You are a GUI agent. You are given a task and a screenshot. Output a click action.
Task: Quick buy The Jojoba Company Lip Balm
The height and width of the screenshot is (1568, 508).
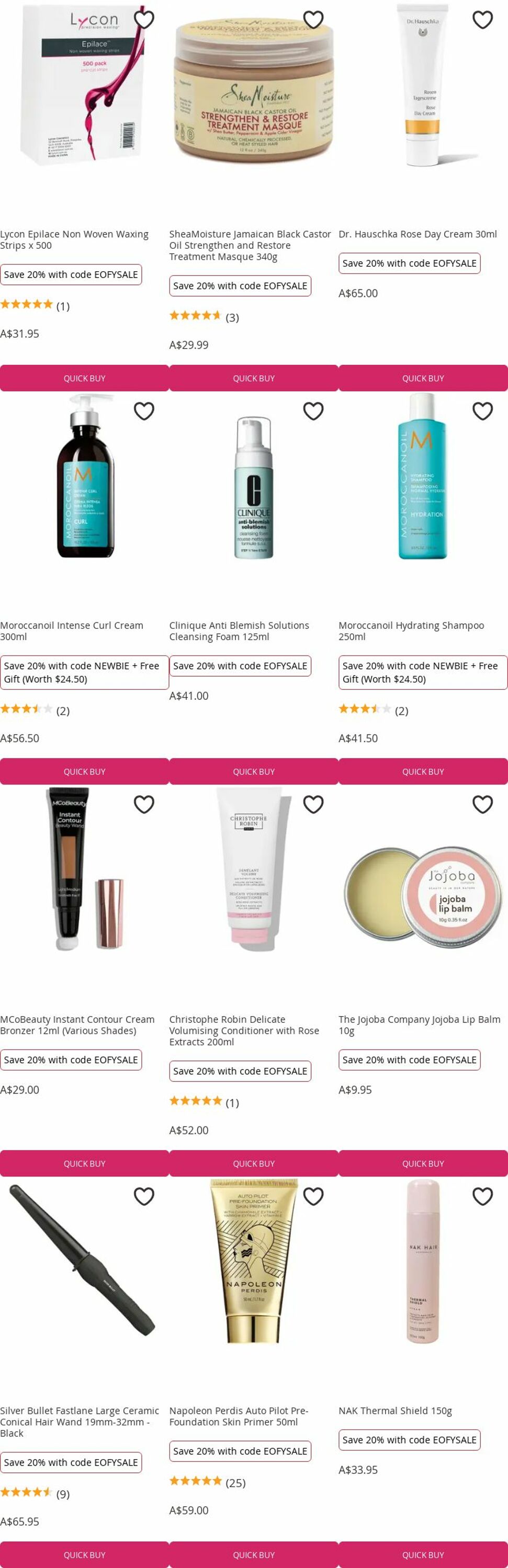point(423,1163)
